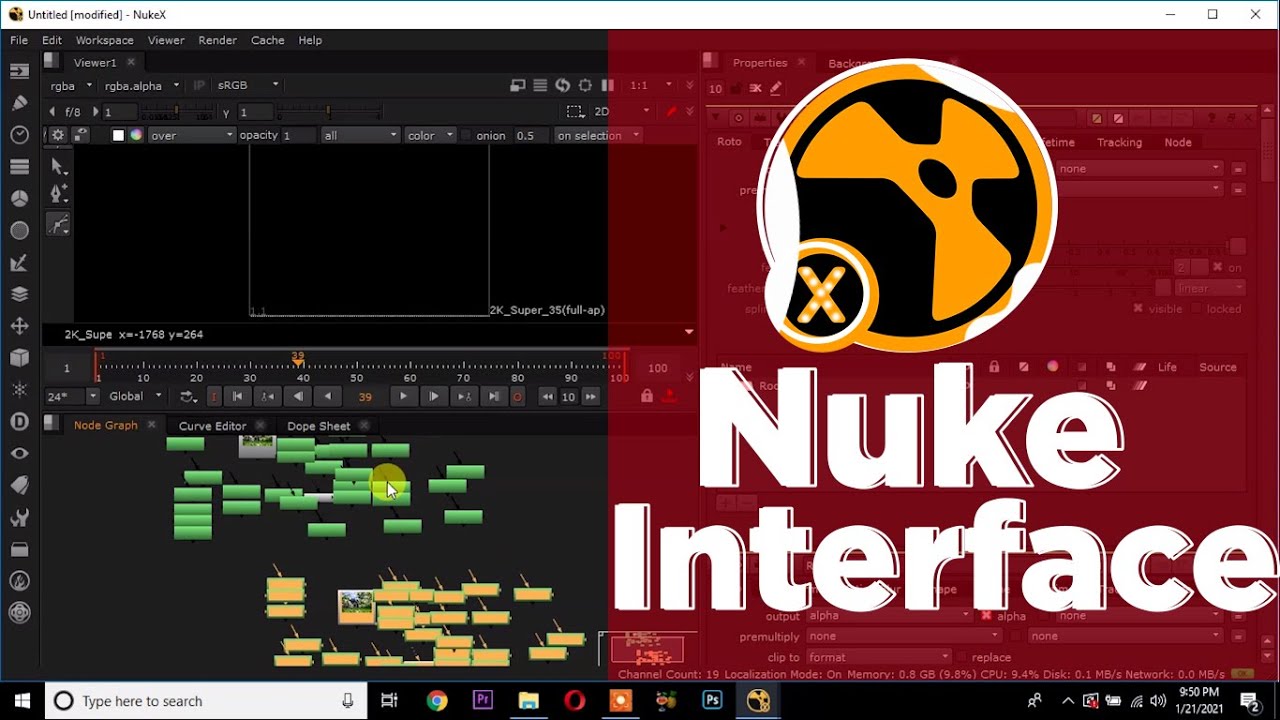Viewport: 1280px width, 720px height.
Task: Toggle the in/out point I button
Action: pos(213,397)
